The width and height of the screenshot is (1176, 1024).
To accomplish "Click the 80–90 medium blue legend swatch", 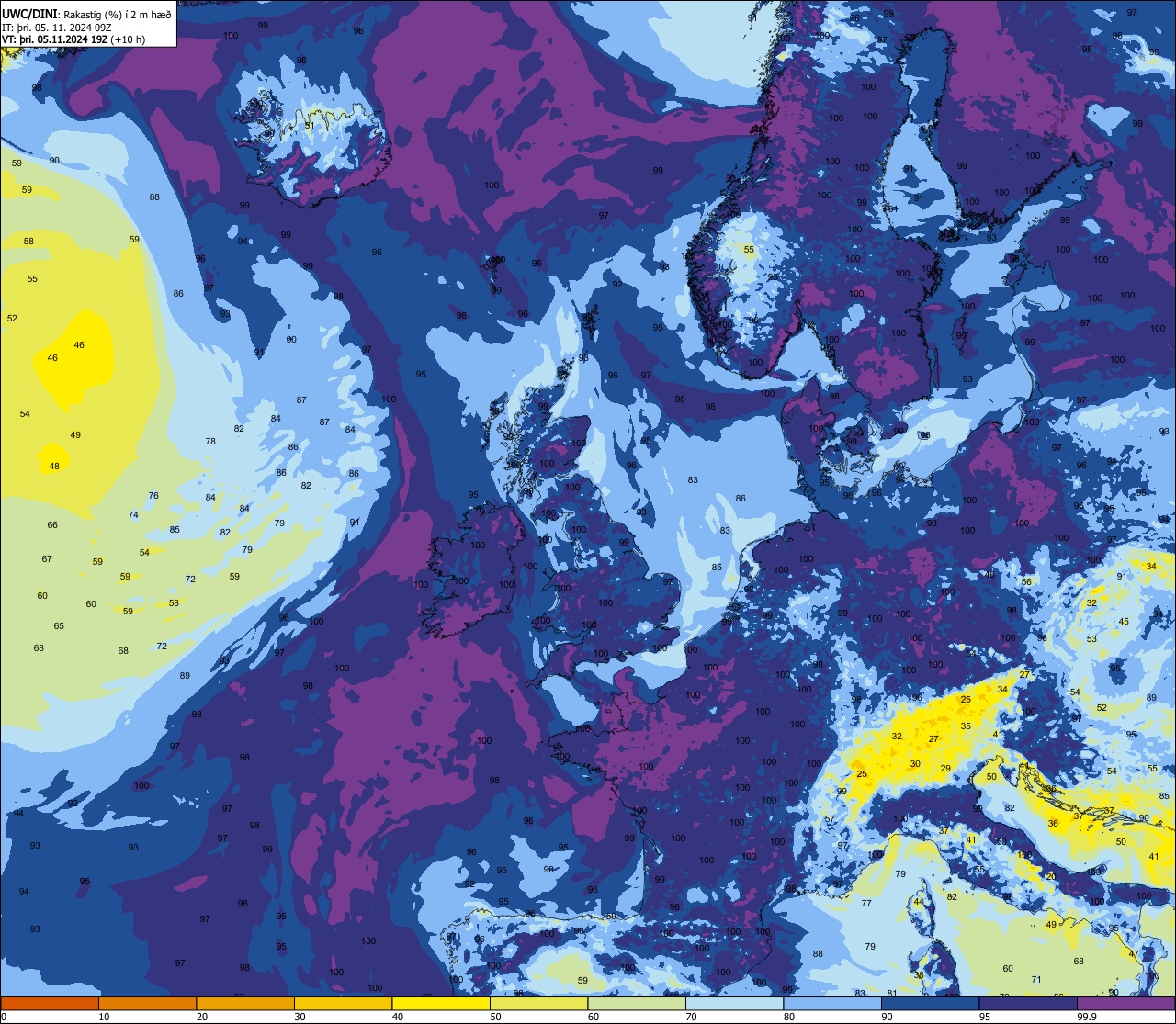I will point(832,1003).
